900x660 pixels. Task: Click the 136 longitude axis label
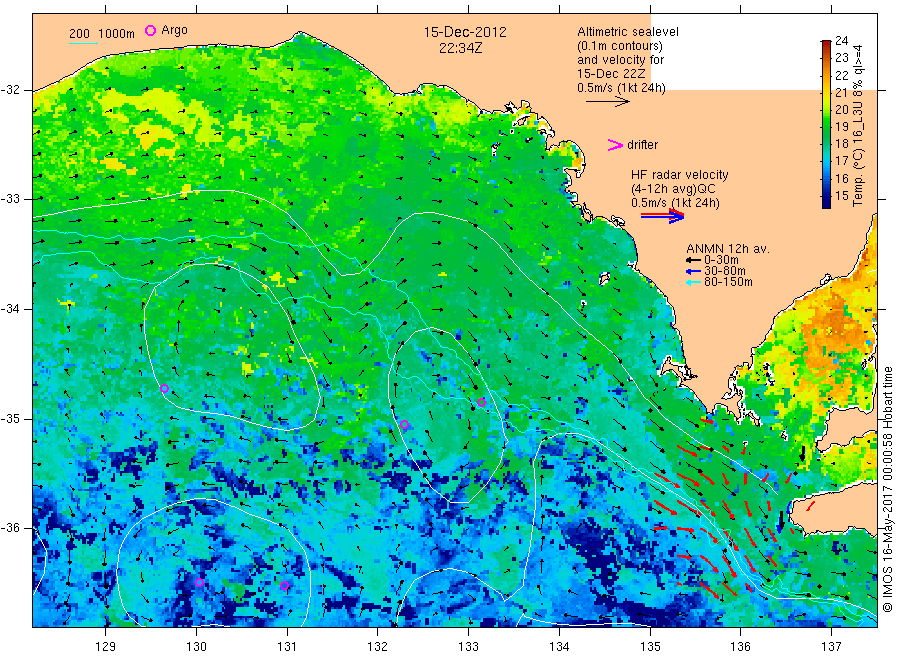pos(740,646)
